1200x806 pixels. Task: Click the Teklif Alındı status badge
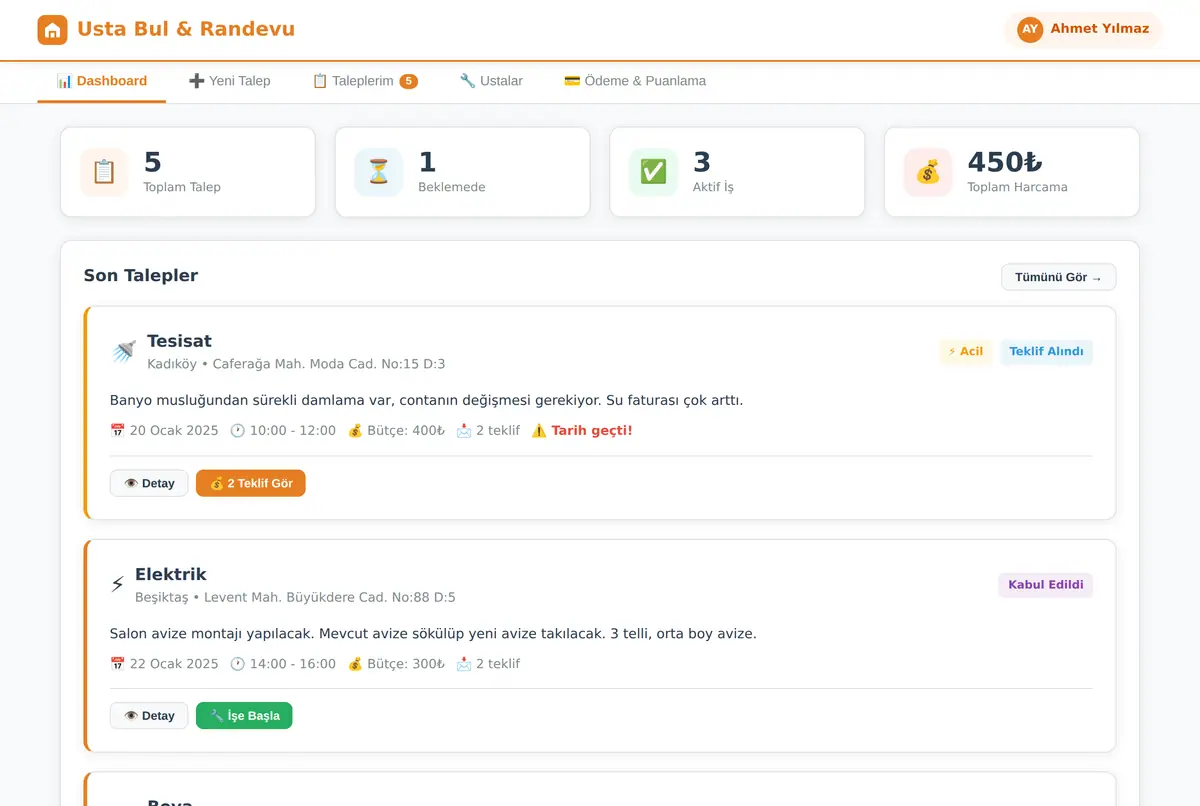[x=1046, y=351]
